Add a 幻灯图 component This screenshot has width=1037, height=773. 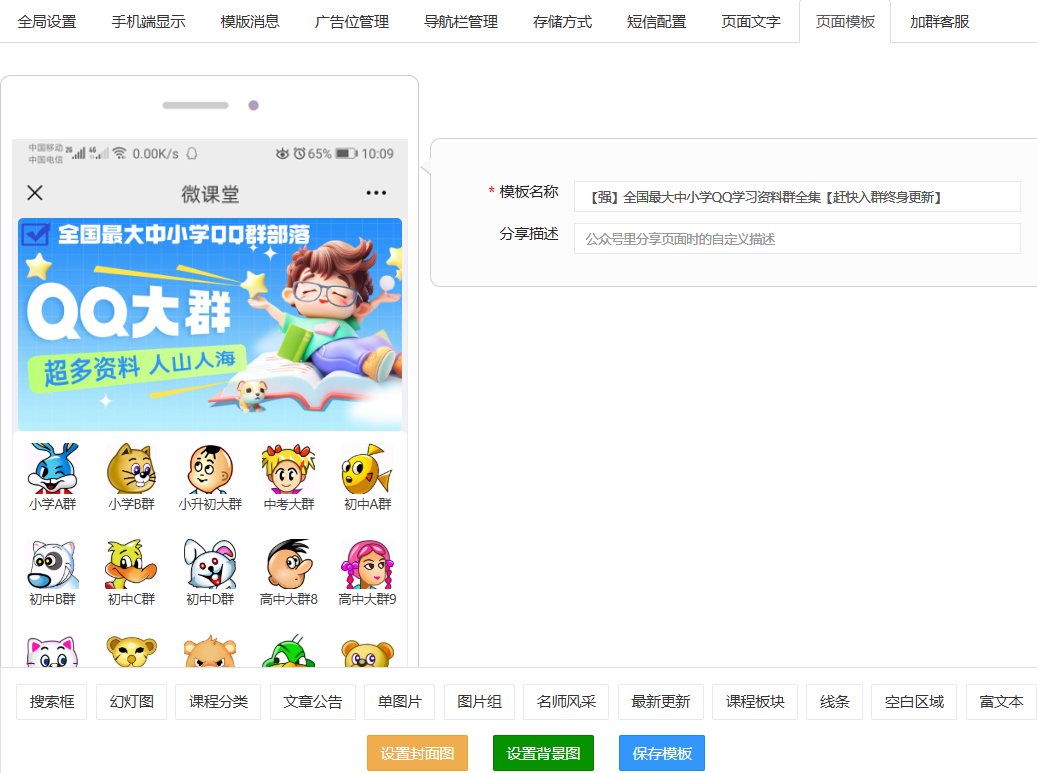131,702
